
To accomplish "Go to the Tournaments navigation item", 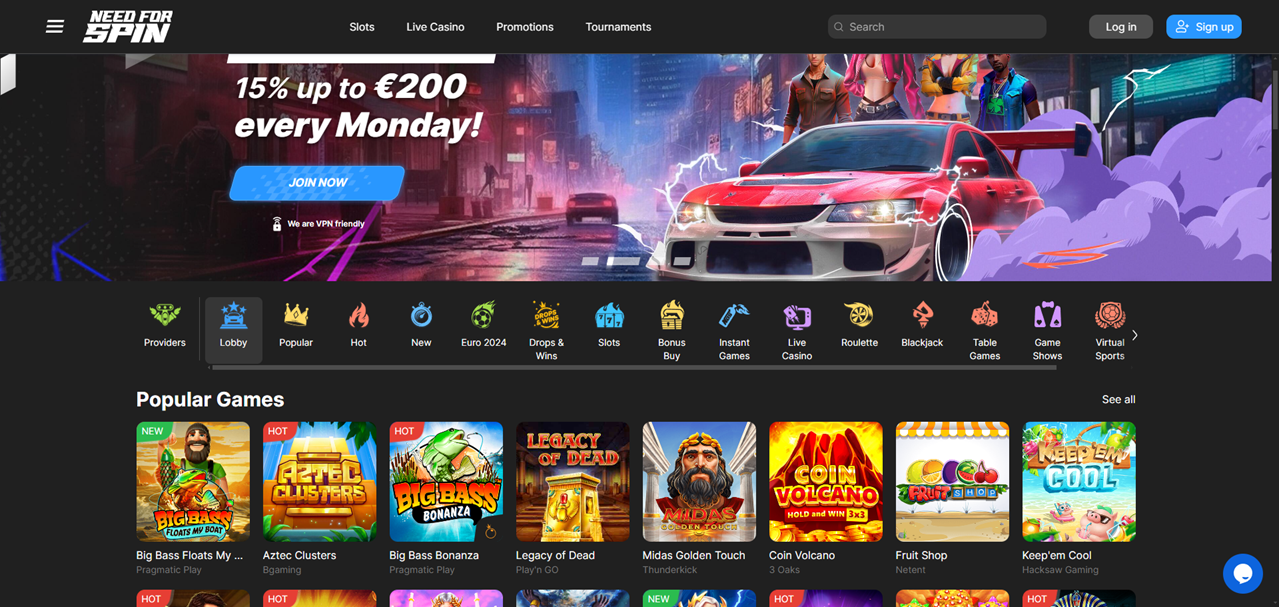I will click(618, 27).
